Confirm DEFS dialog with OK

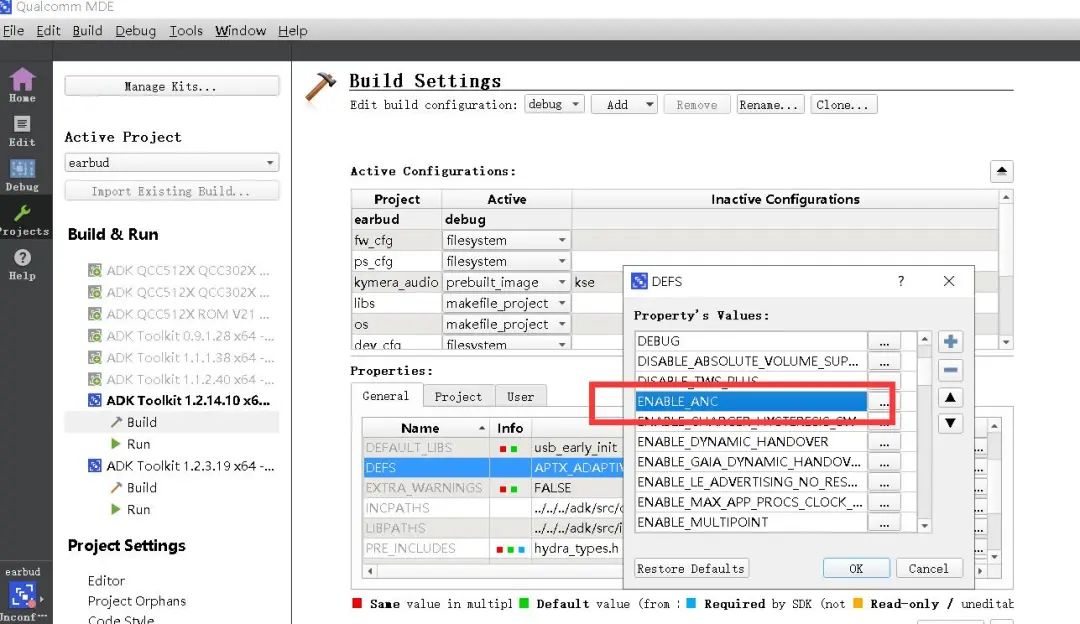pos(855,568)
